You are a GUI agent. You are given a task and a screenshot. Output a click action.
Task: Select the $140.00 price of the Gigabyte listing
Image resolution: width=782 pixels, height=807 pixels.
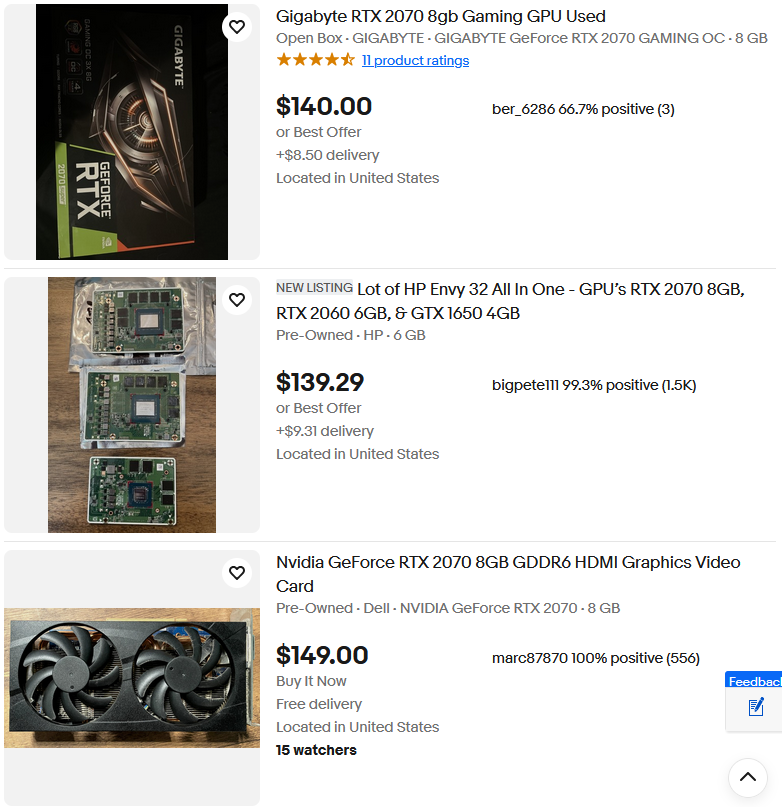pyautogui.click(x=324, y=107)
